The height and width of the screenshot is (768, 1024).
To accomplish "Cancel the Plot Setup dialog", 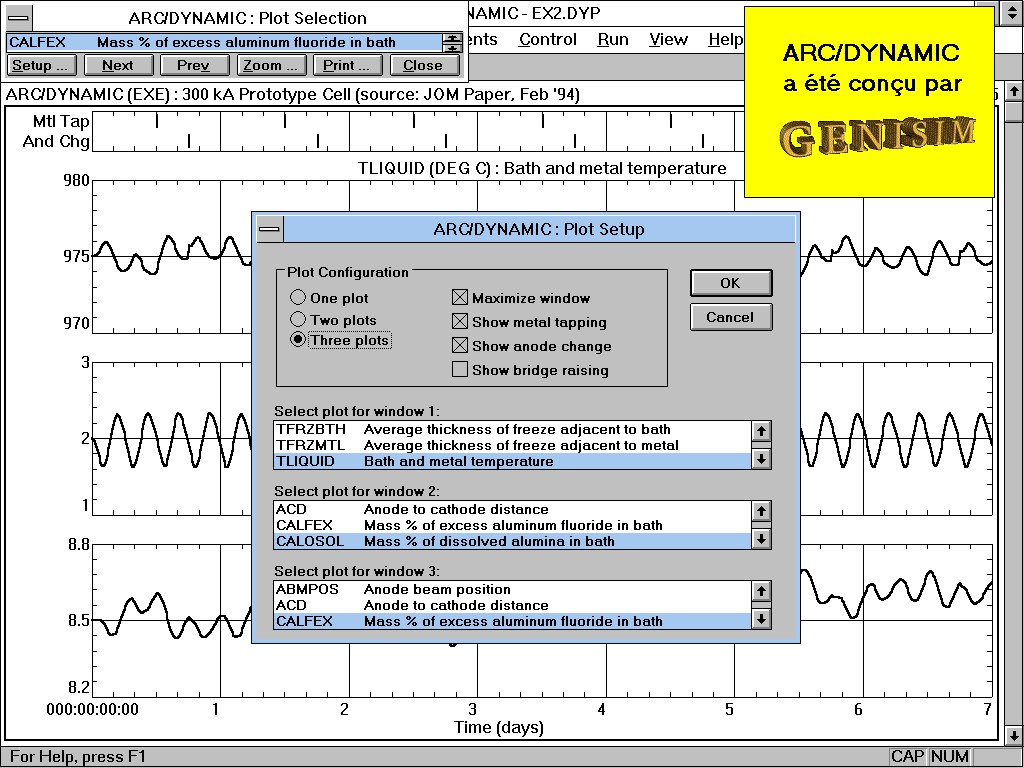I will pyautogui.click(x=731, y=317).
